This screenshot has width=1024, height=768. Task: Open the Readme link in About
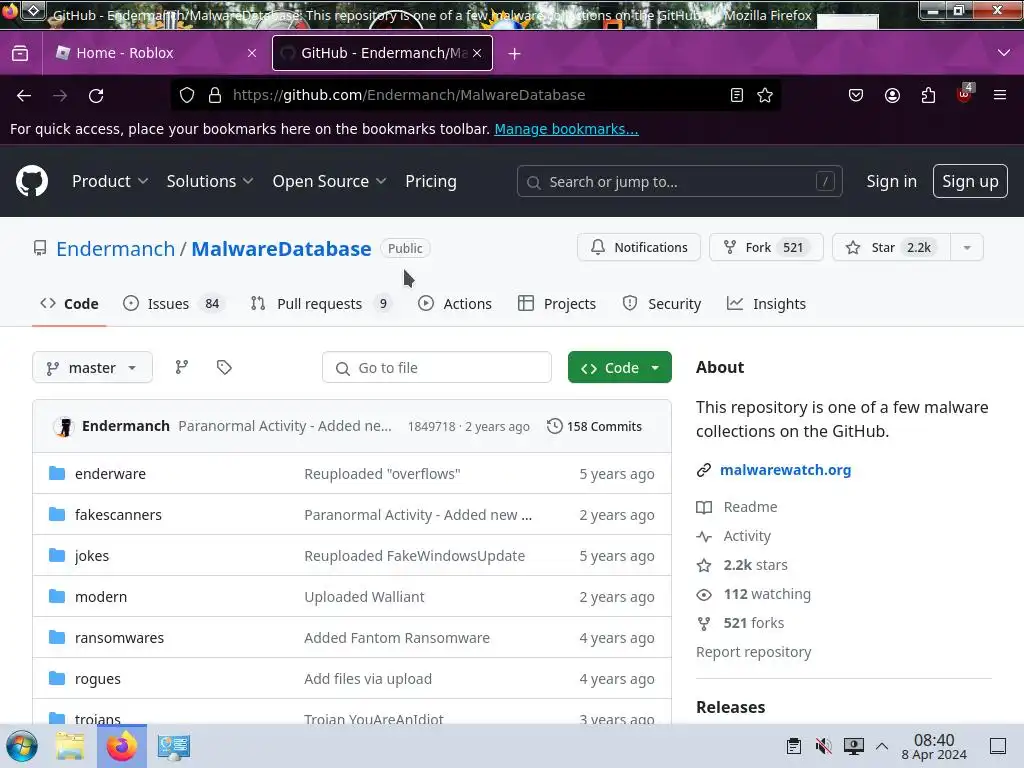coord(750,507)
